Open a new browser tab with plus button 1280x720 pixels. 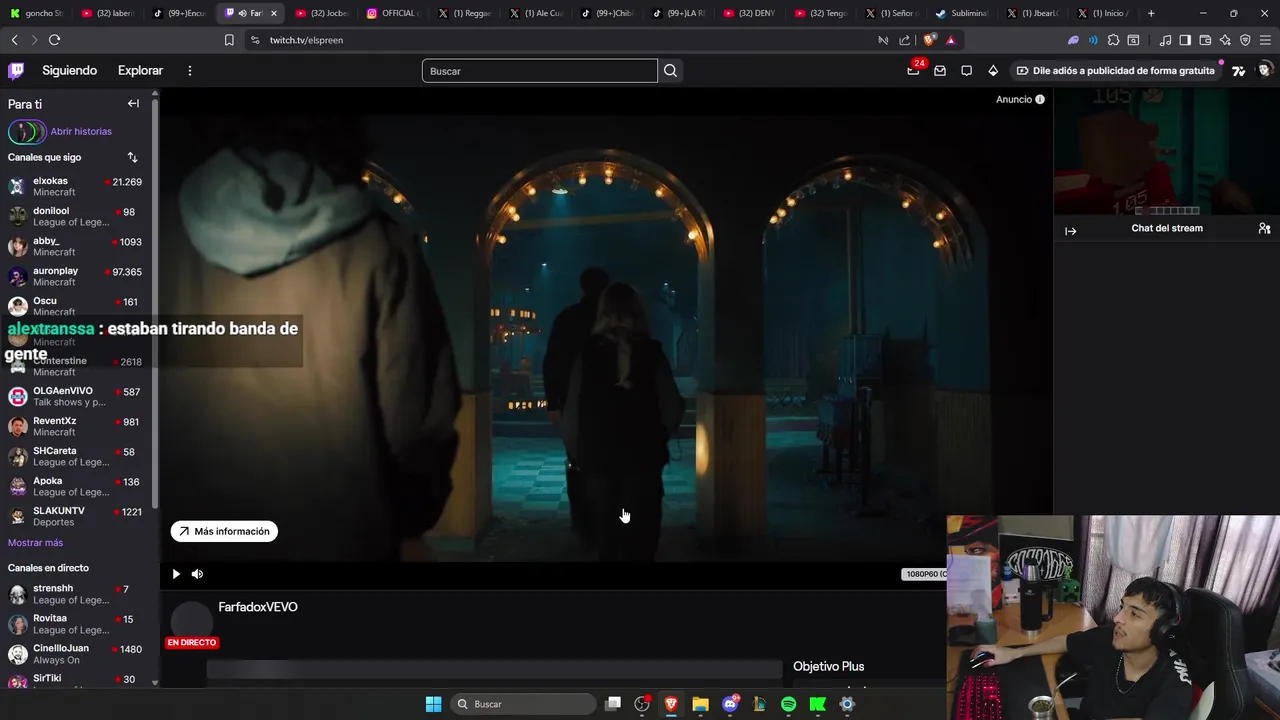point(1151,13)
